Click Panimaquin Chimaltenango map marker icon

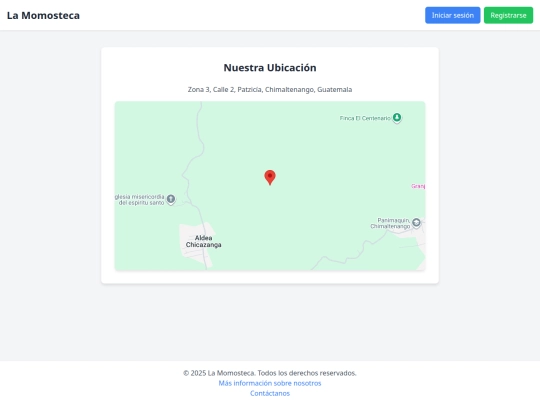click(416, 223)
